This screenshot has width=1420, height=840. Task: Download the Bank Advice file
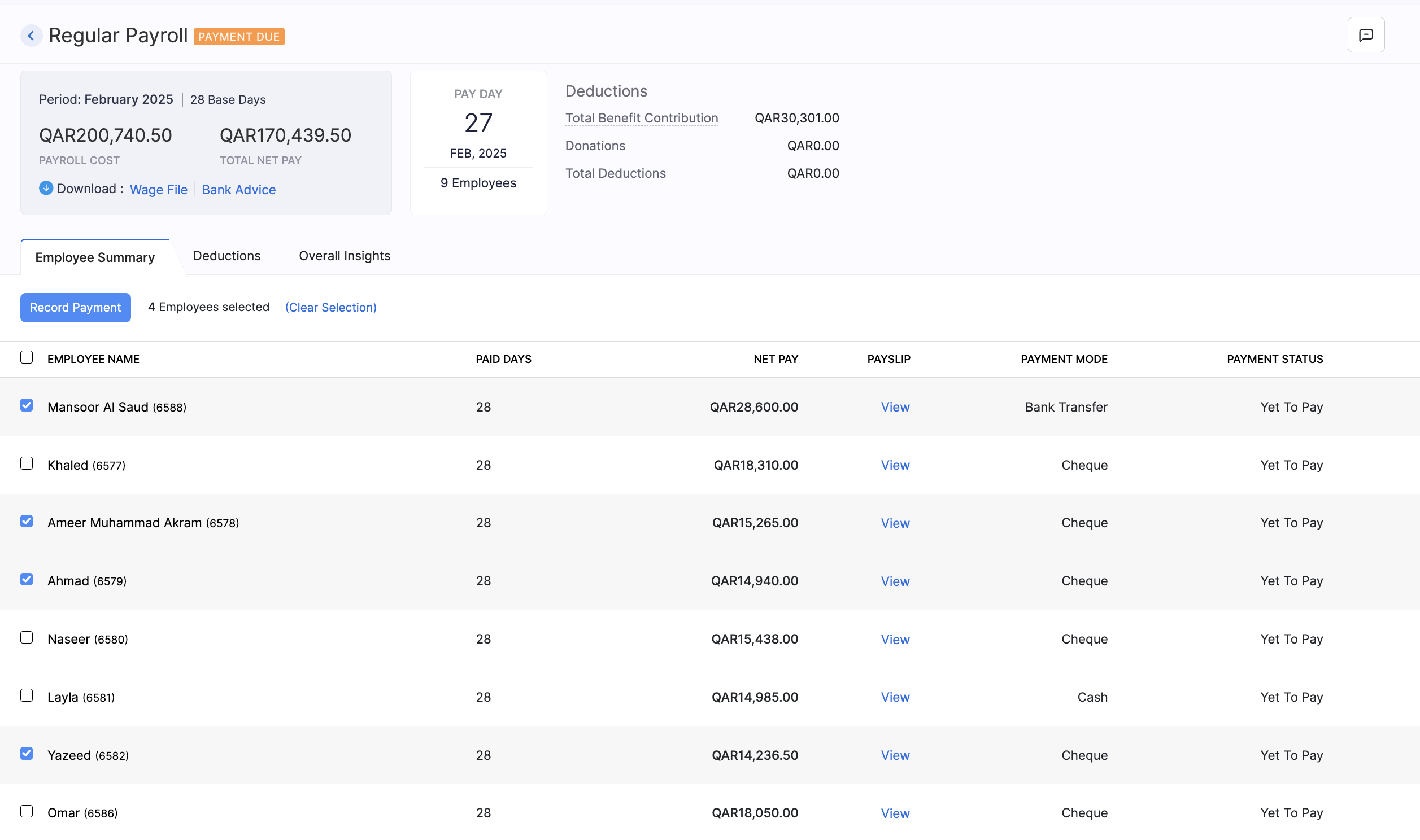pyautogui.click(x=238, y=189)
